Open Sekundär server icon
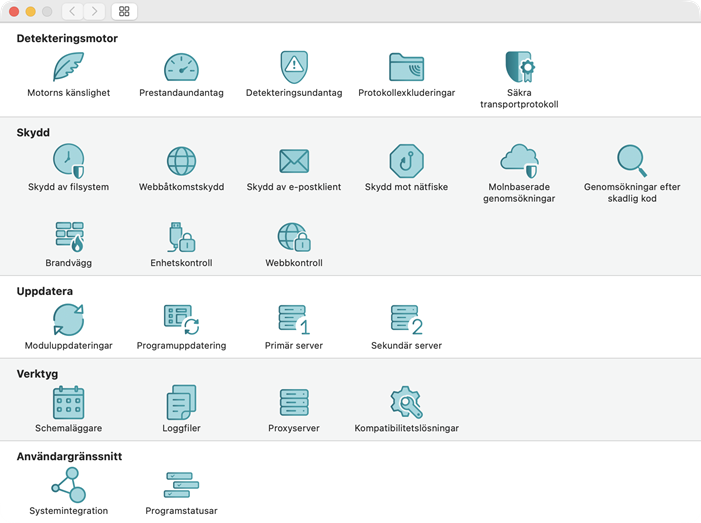 point(406,320)
